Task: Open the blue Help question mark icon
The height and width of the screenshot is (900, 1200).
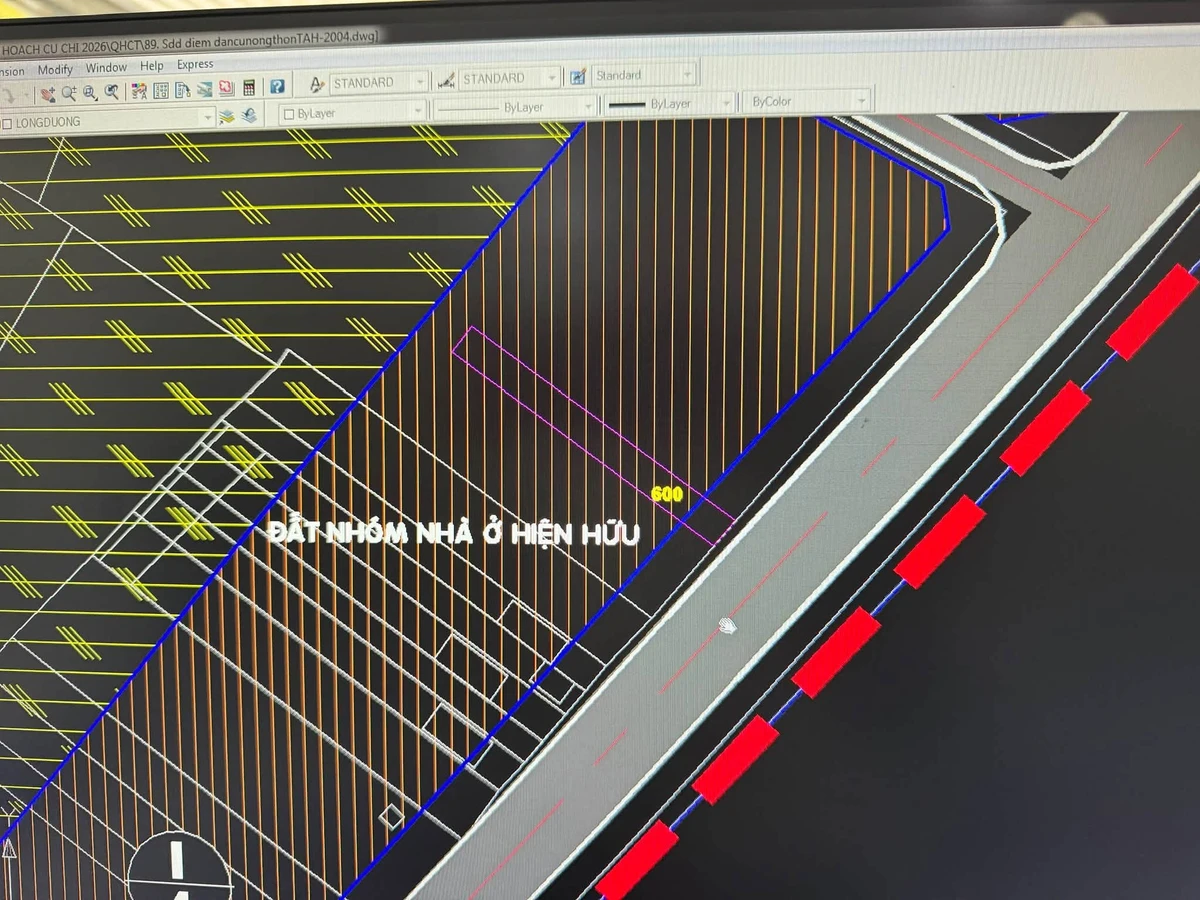Action: [x=277, y=87]
